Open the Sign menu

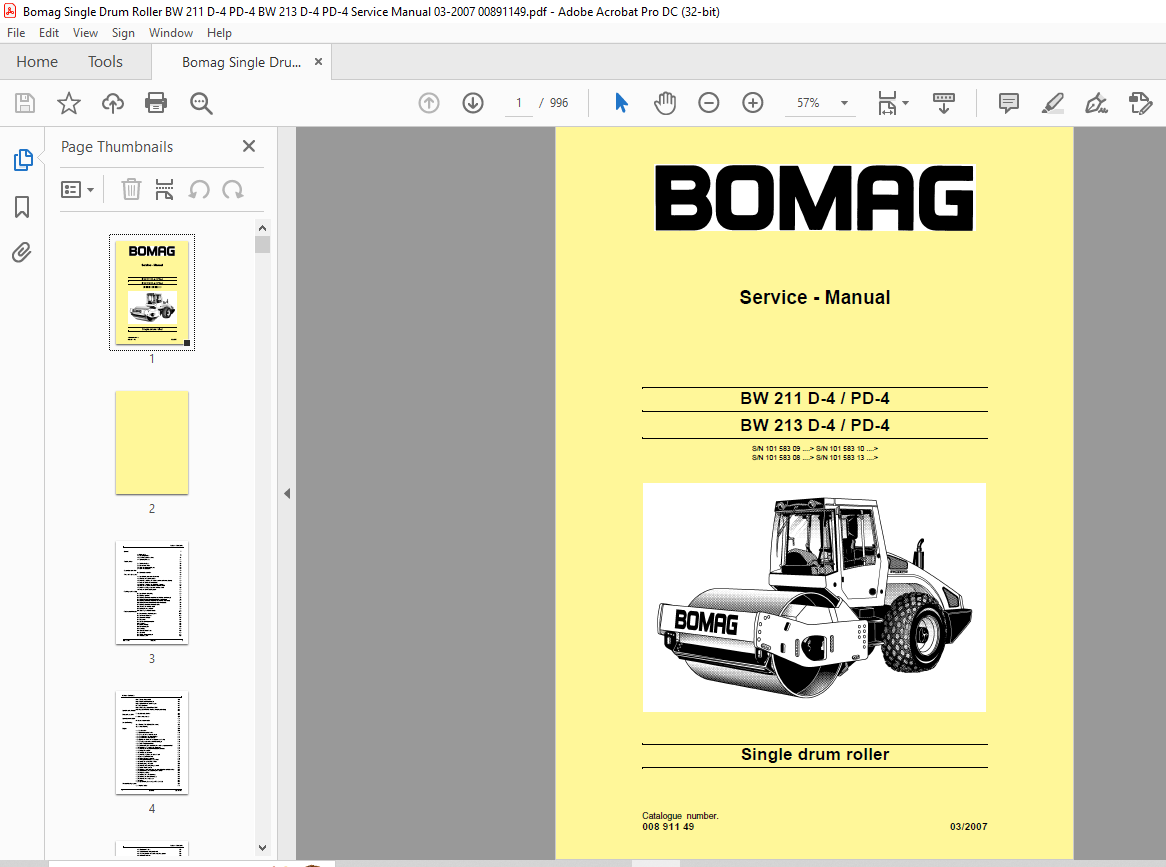(x=123, y=33)
